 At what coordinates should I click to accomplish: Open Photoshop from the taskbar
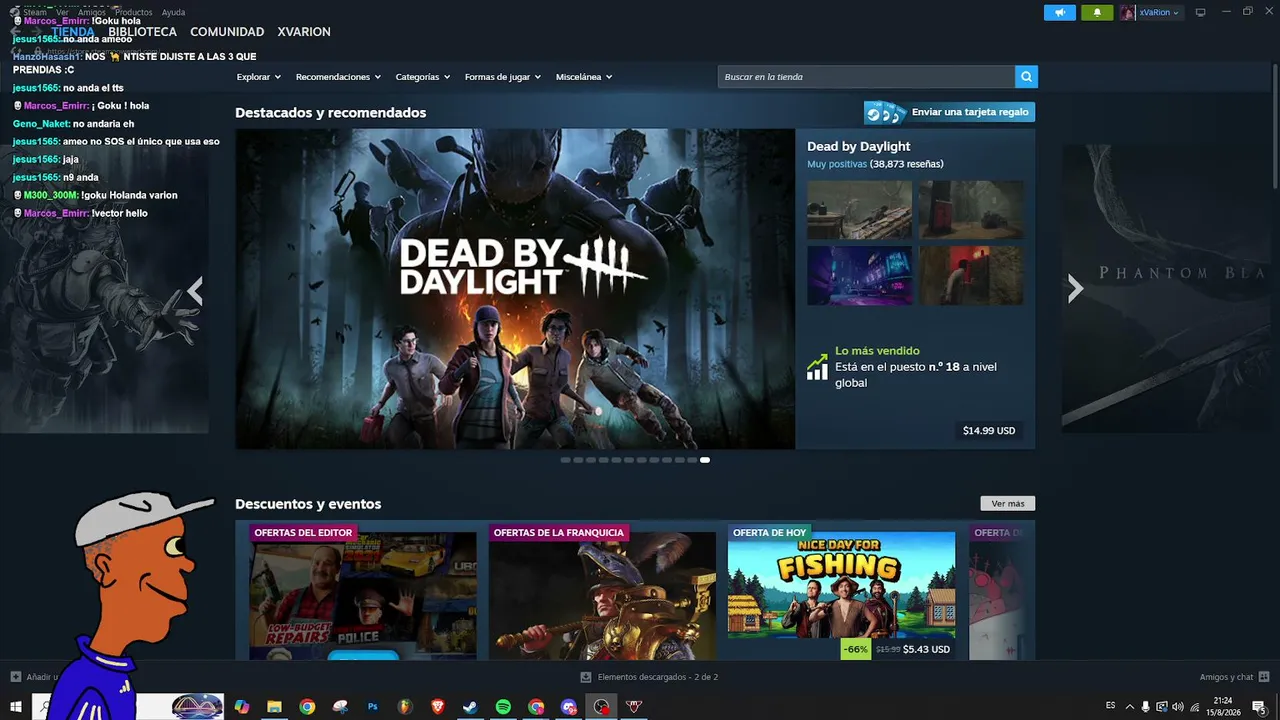tap(373, 707)
